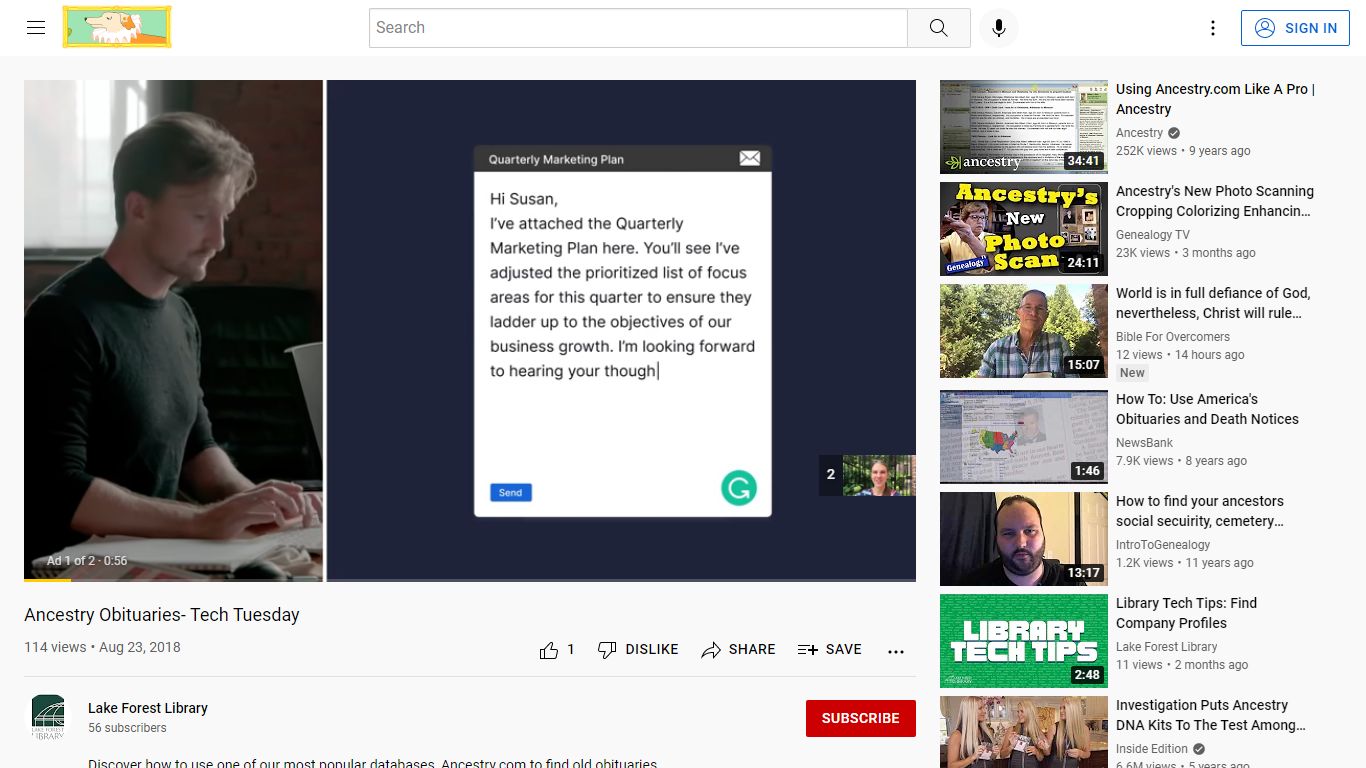The height and width of the screenshot is (768, 1366).
Task: Click the video description text
Action: [x=372, y=763]
